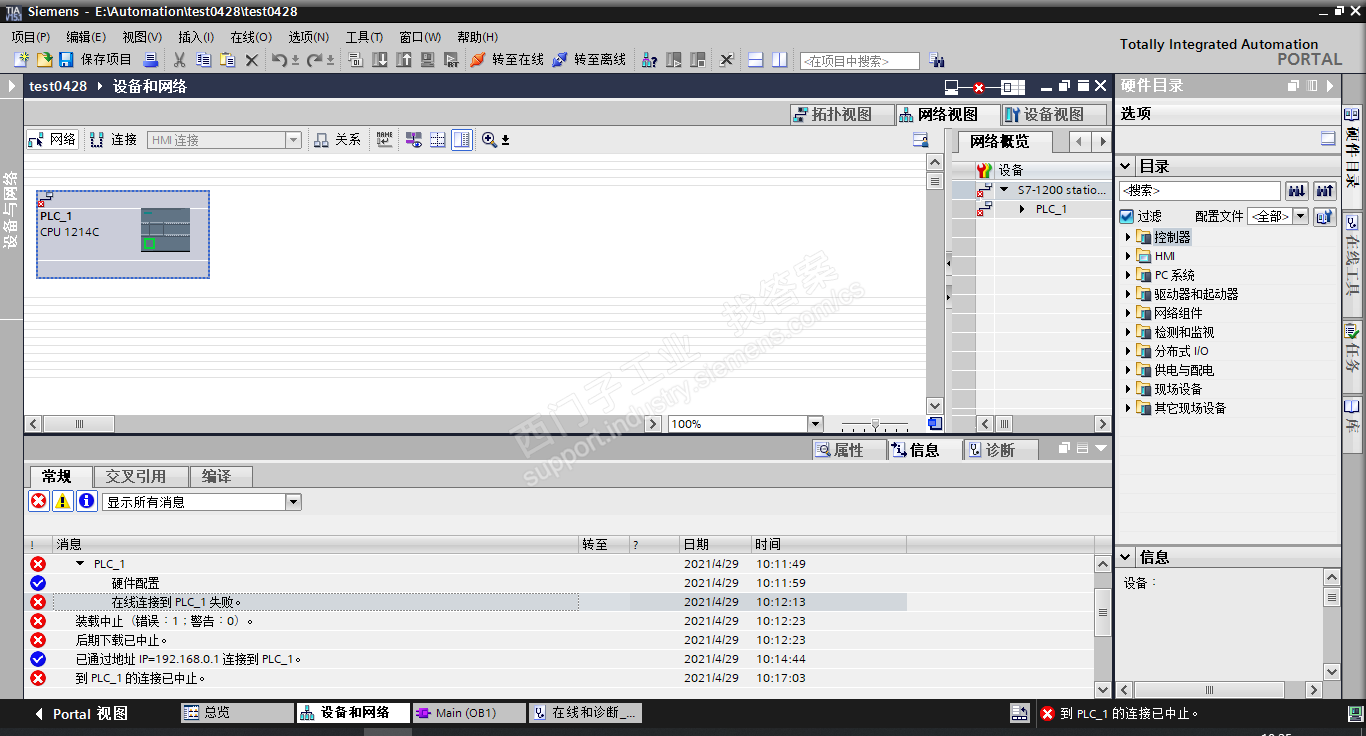Screen dimensions: 1366x736
Task: Click the New project icon
Action: (x=21, y=60)
